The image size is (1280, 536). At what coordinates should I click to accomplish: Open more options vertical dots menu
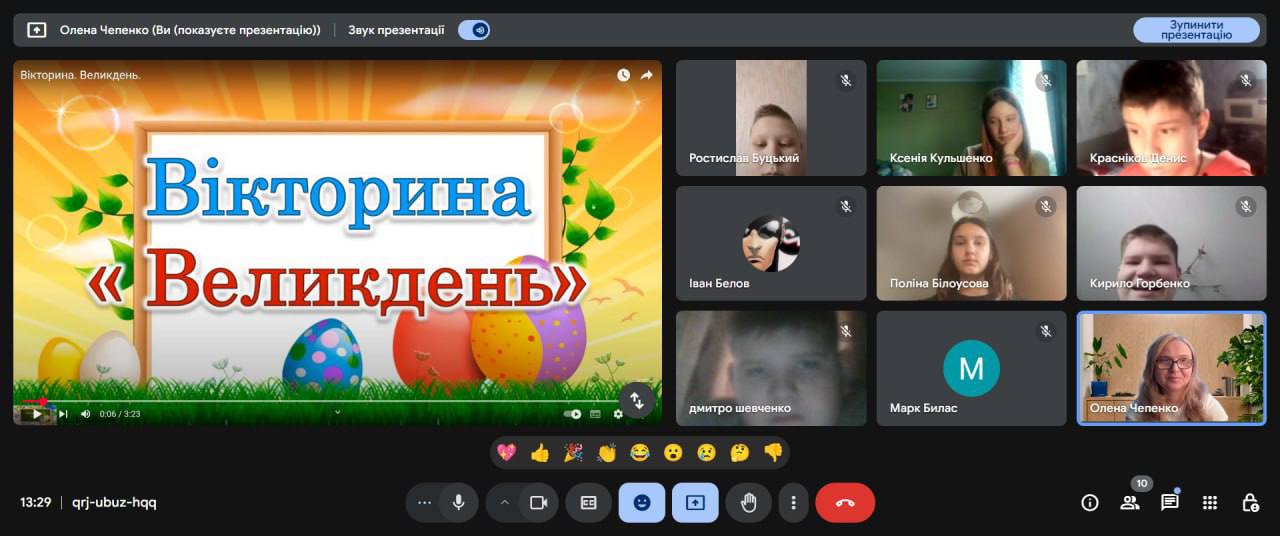[x=793, y=503]
